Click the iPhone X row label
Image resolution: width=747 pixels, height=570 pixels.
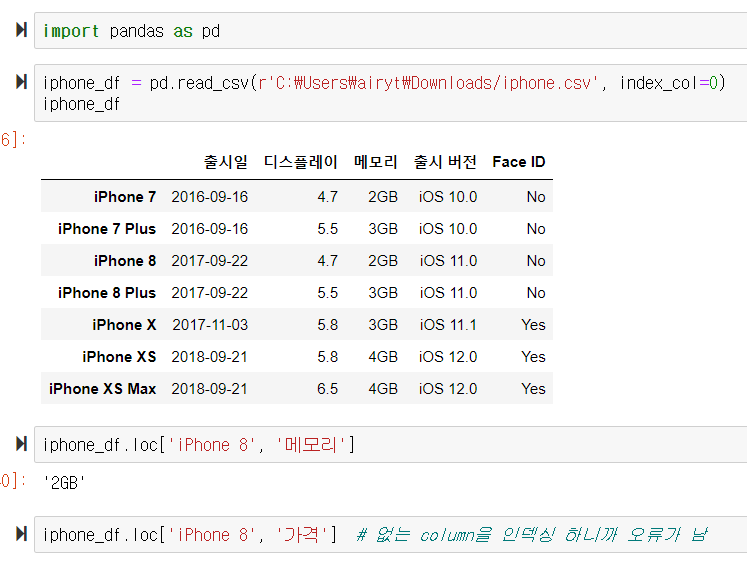point(124,325)
